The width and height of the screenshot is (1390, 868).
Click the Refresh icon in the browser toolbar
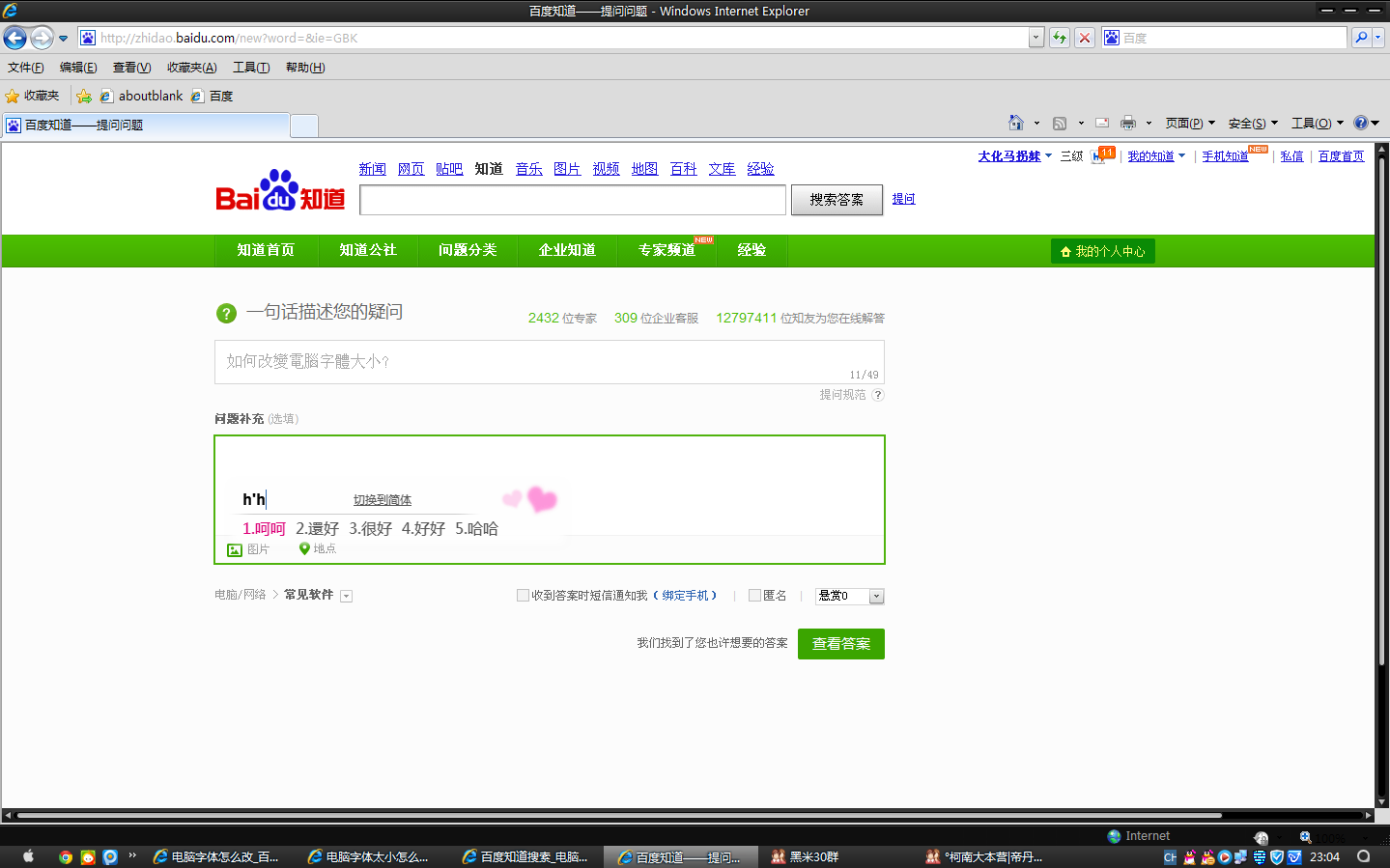pos(1059,37)
